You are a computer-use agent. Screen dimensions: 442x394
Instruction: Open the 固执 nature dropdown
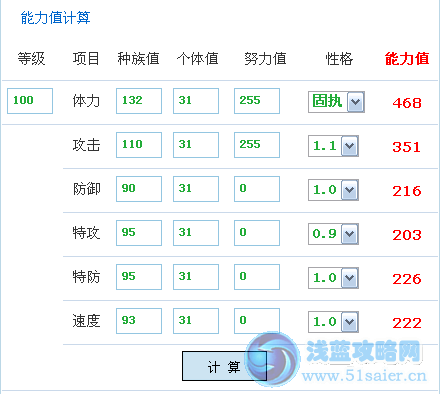pos(336,102)
